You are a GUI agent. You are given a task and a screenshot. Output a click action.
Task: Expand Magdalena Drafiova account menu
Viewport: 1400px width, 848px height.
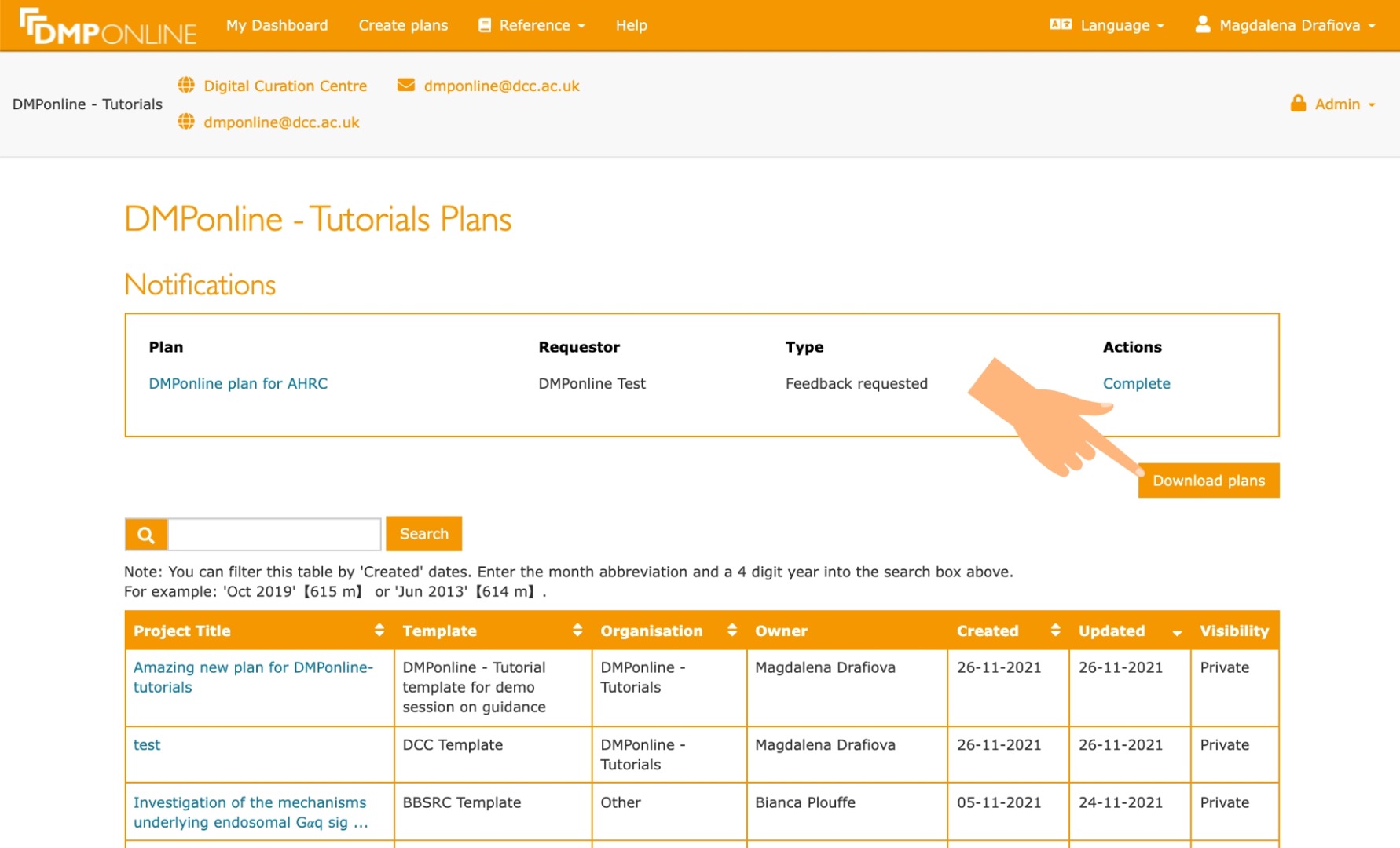coord(1286,25)
